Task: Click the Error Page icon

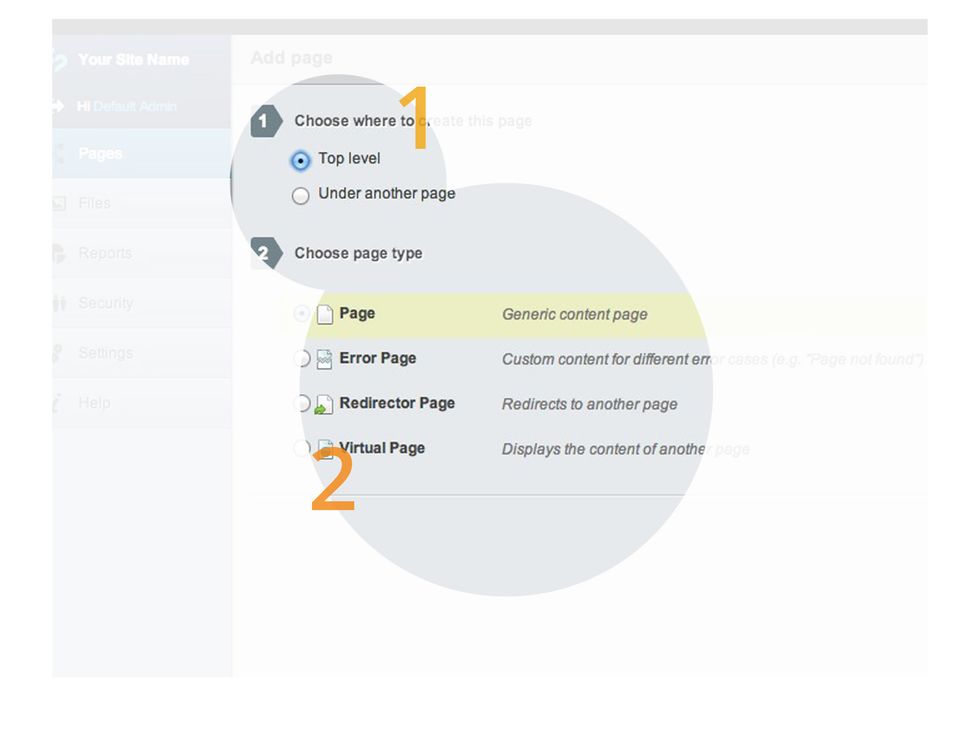Action: 325,358
